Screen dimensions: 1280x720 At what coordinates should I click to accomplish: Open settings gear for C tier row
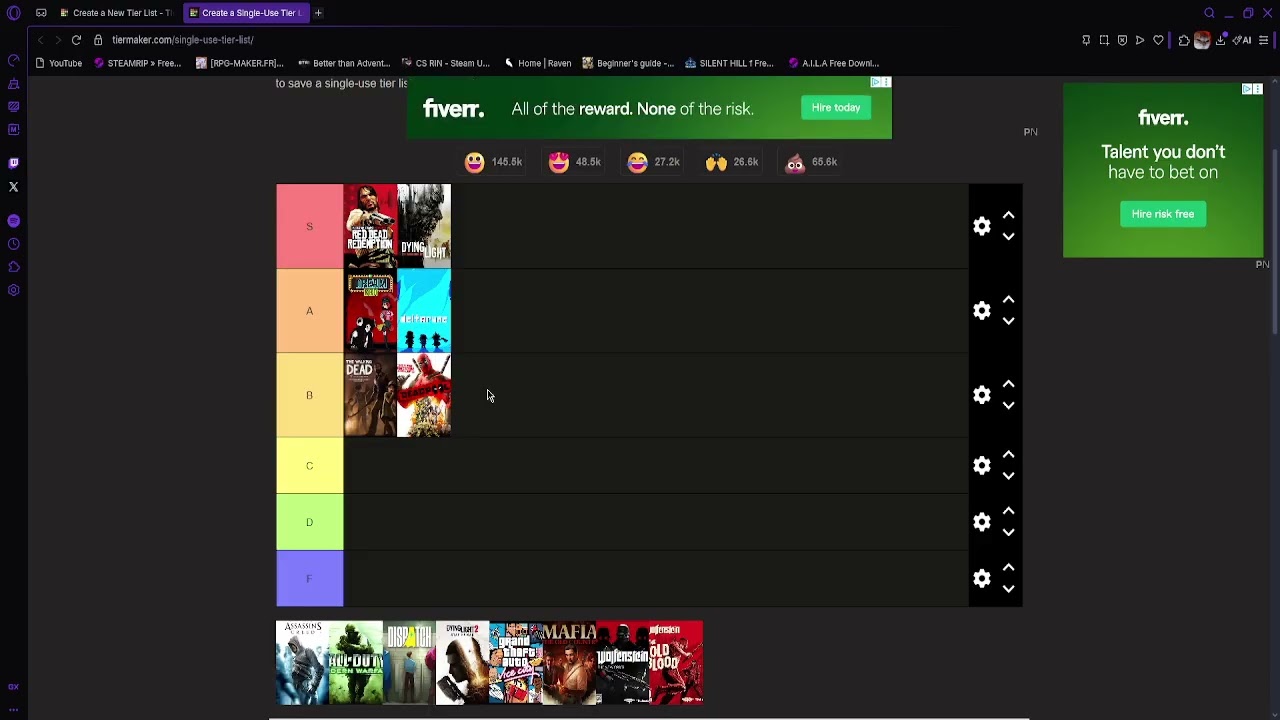982,466
